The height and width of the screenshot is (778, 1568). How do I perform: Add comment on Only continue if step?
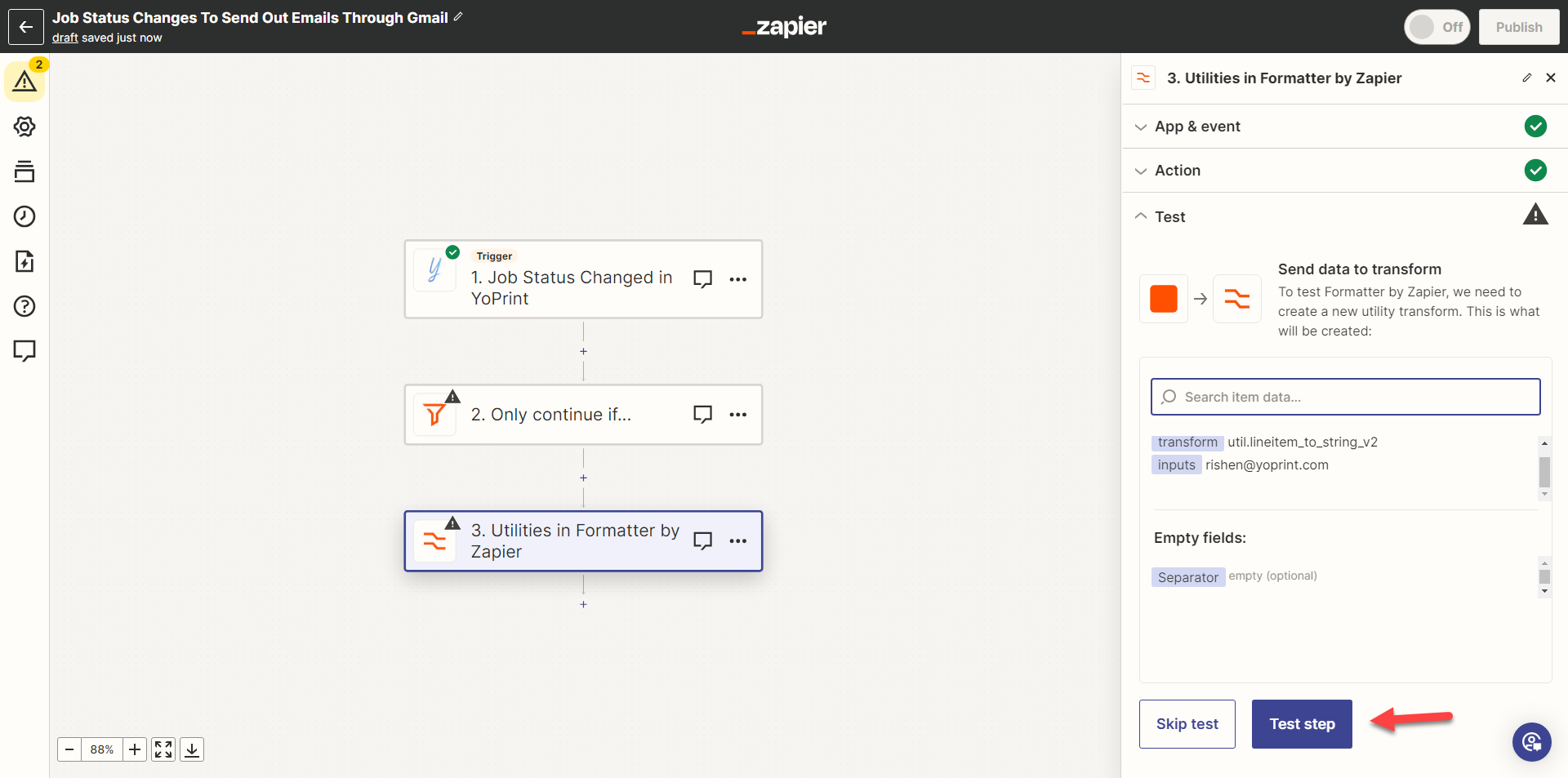[x=702, y=415]
